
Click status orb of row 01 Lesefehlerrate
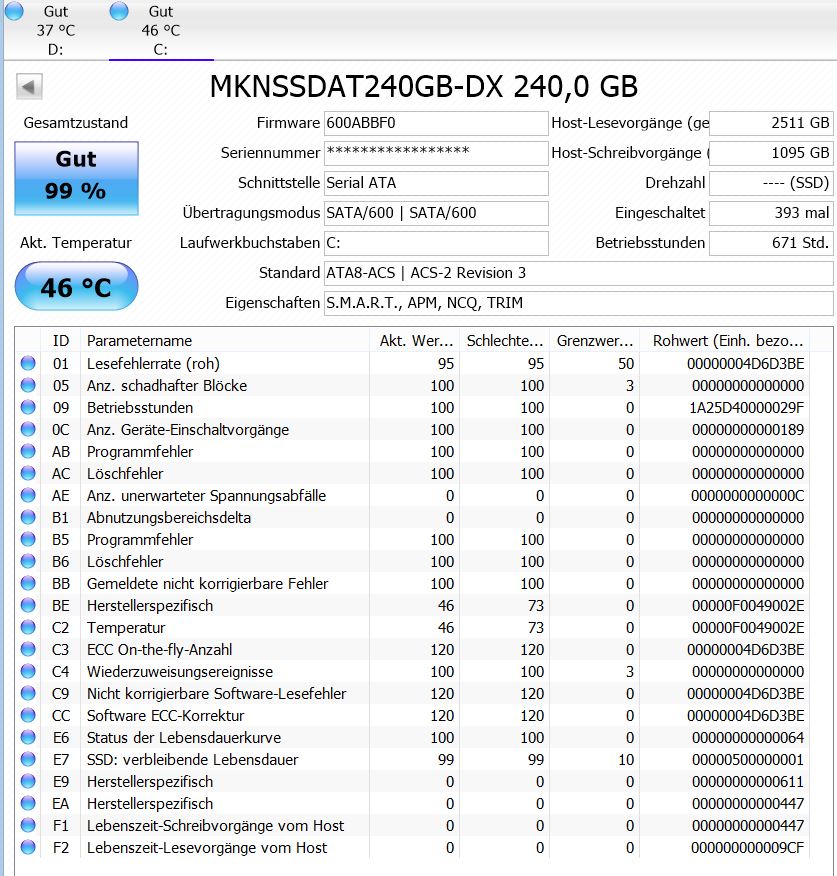(28, 363)
